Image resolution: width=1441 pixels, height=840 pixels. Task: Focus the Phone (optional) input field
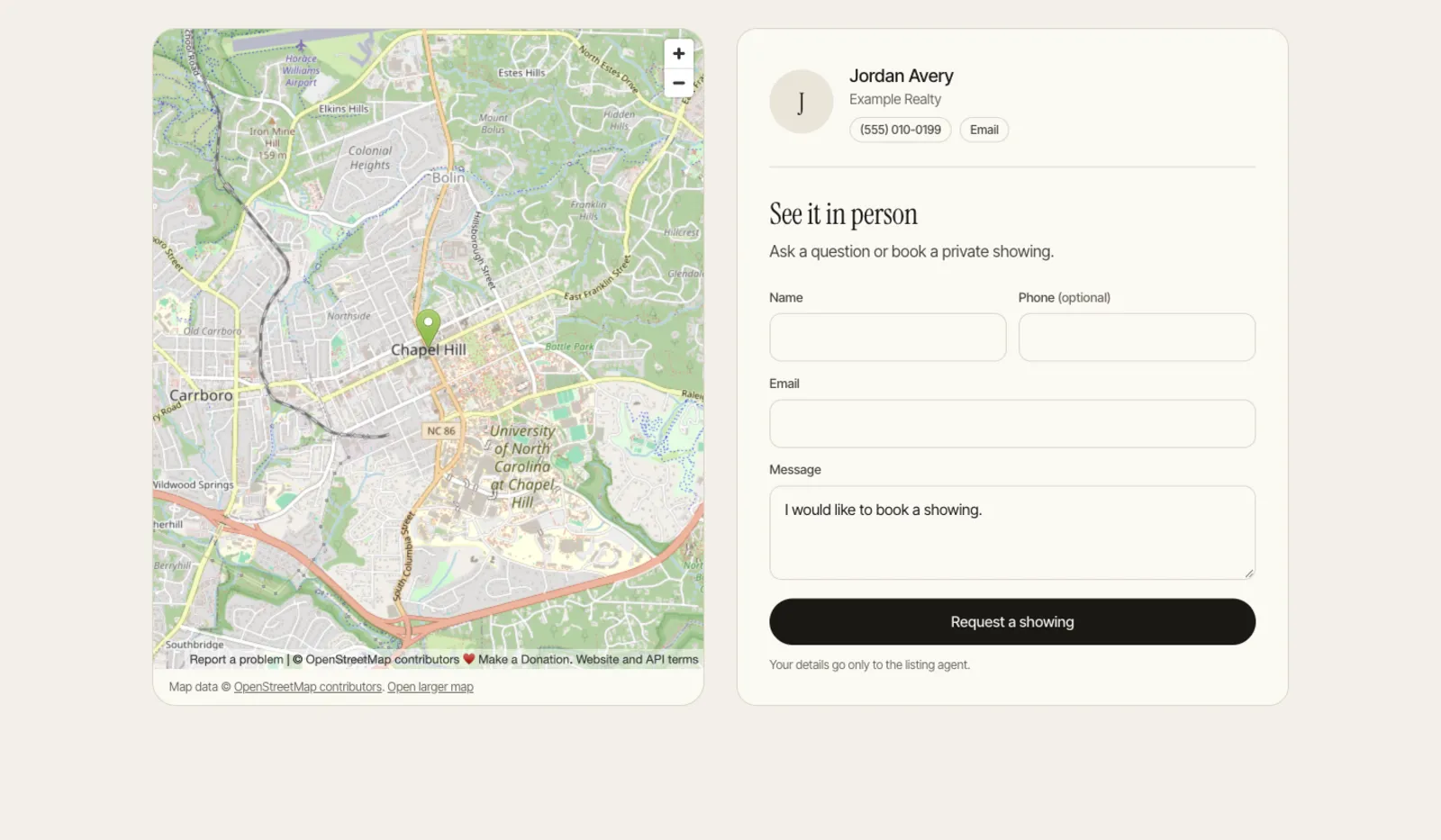pyautogui.click(x=1137, y=338)
